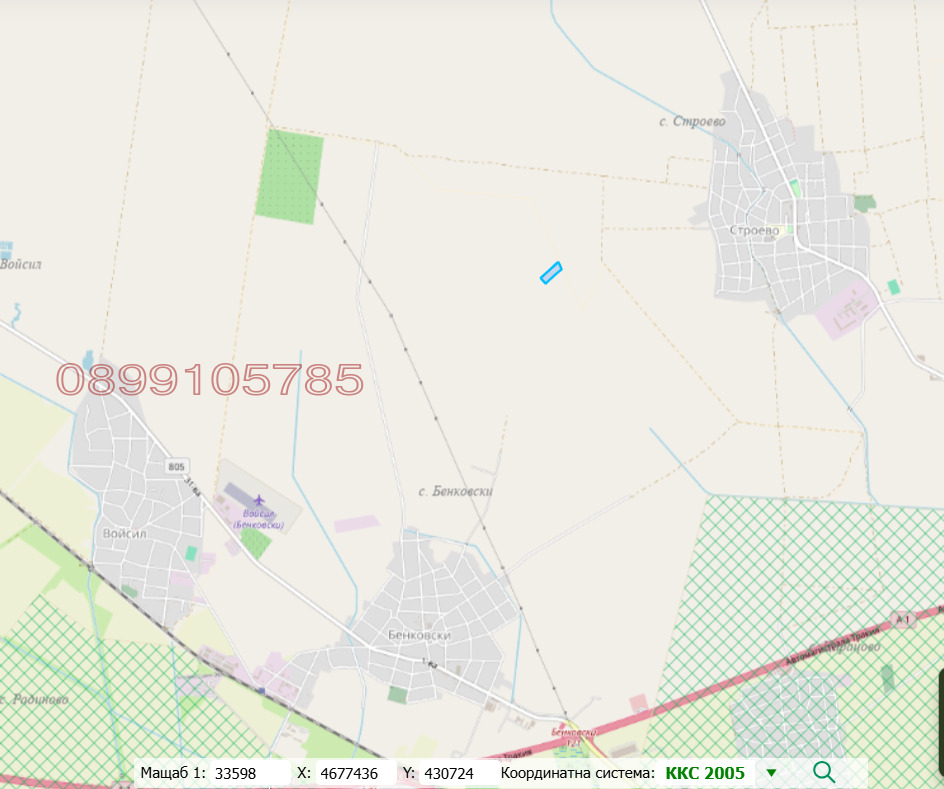Click the airport plane icon on map
Image resolution: width=944 pixels, height=789 pixels.
(259, 500)
